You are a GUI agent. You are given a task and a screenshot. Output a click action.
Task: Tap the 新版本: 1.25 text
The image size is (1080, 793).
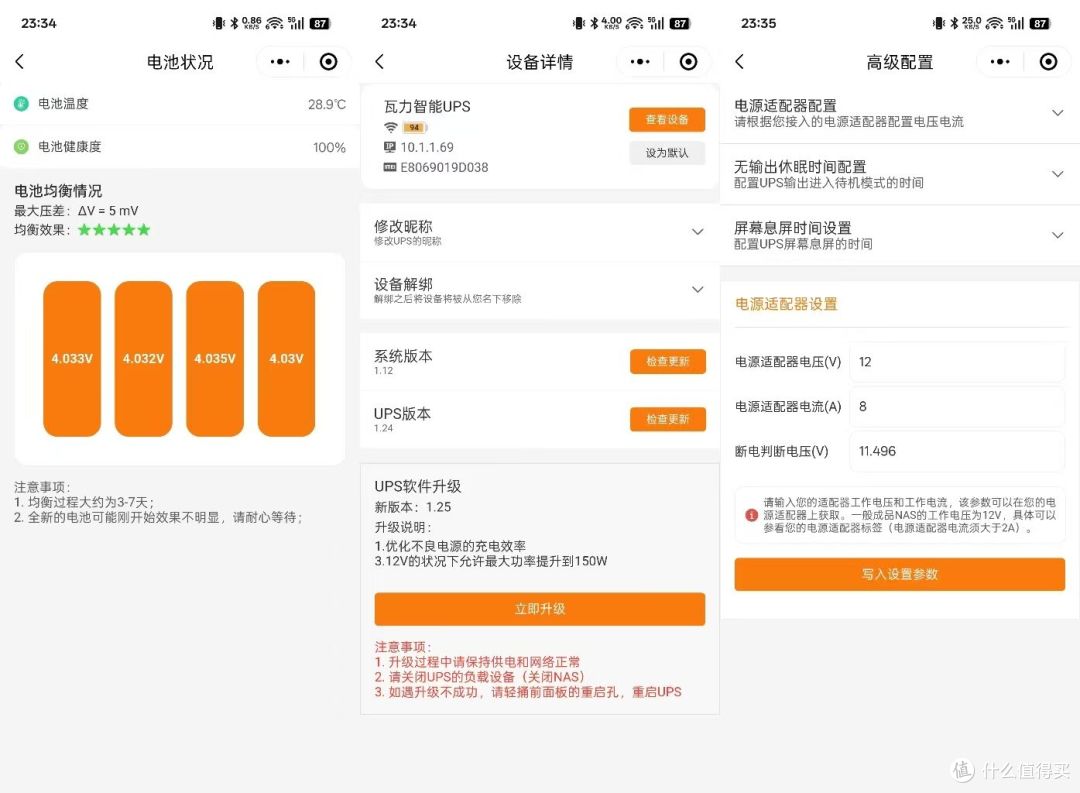(413, 507)
